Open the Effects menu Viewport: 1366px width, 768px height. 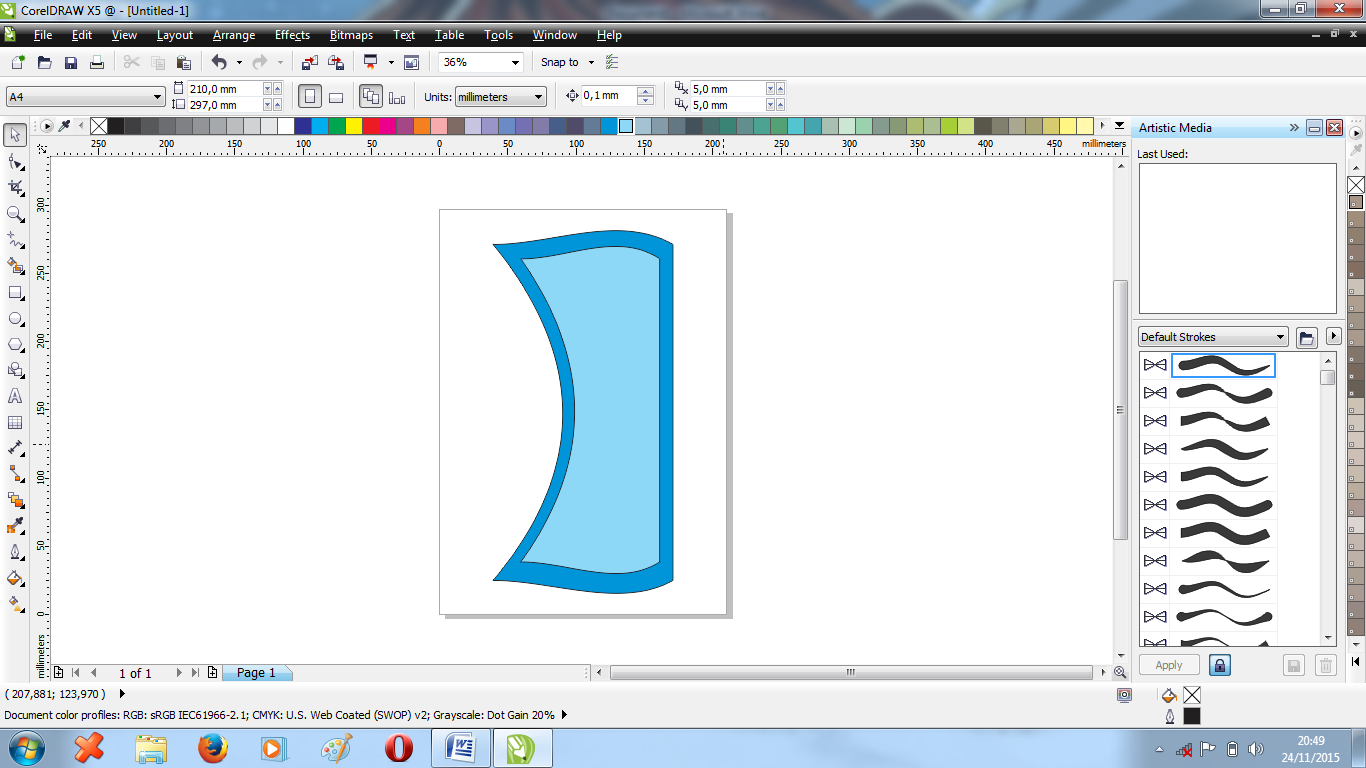pos(292,35)
